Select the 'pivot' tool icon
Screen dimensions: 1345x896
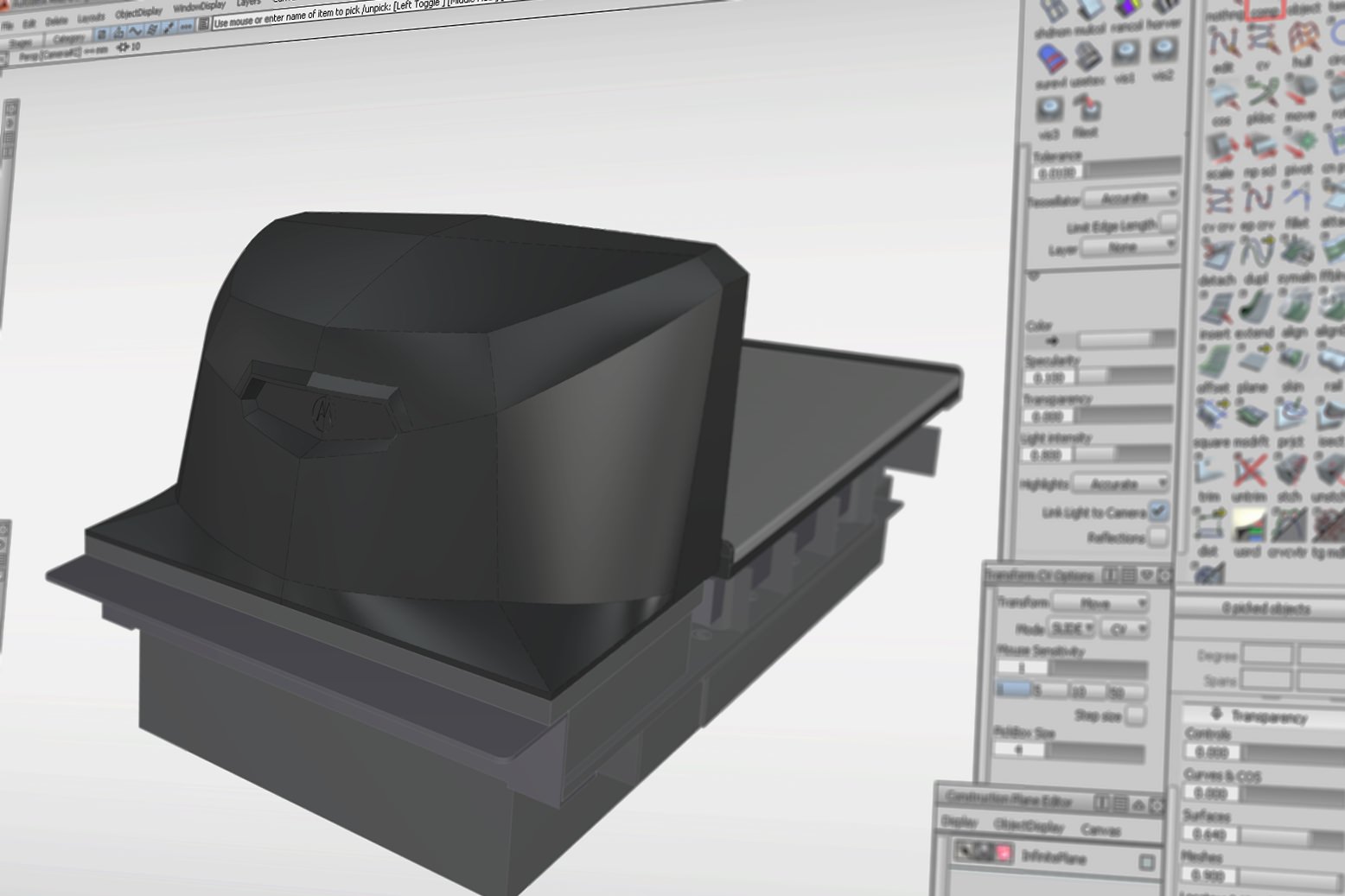pos(1299,143)
